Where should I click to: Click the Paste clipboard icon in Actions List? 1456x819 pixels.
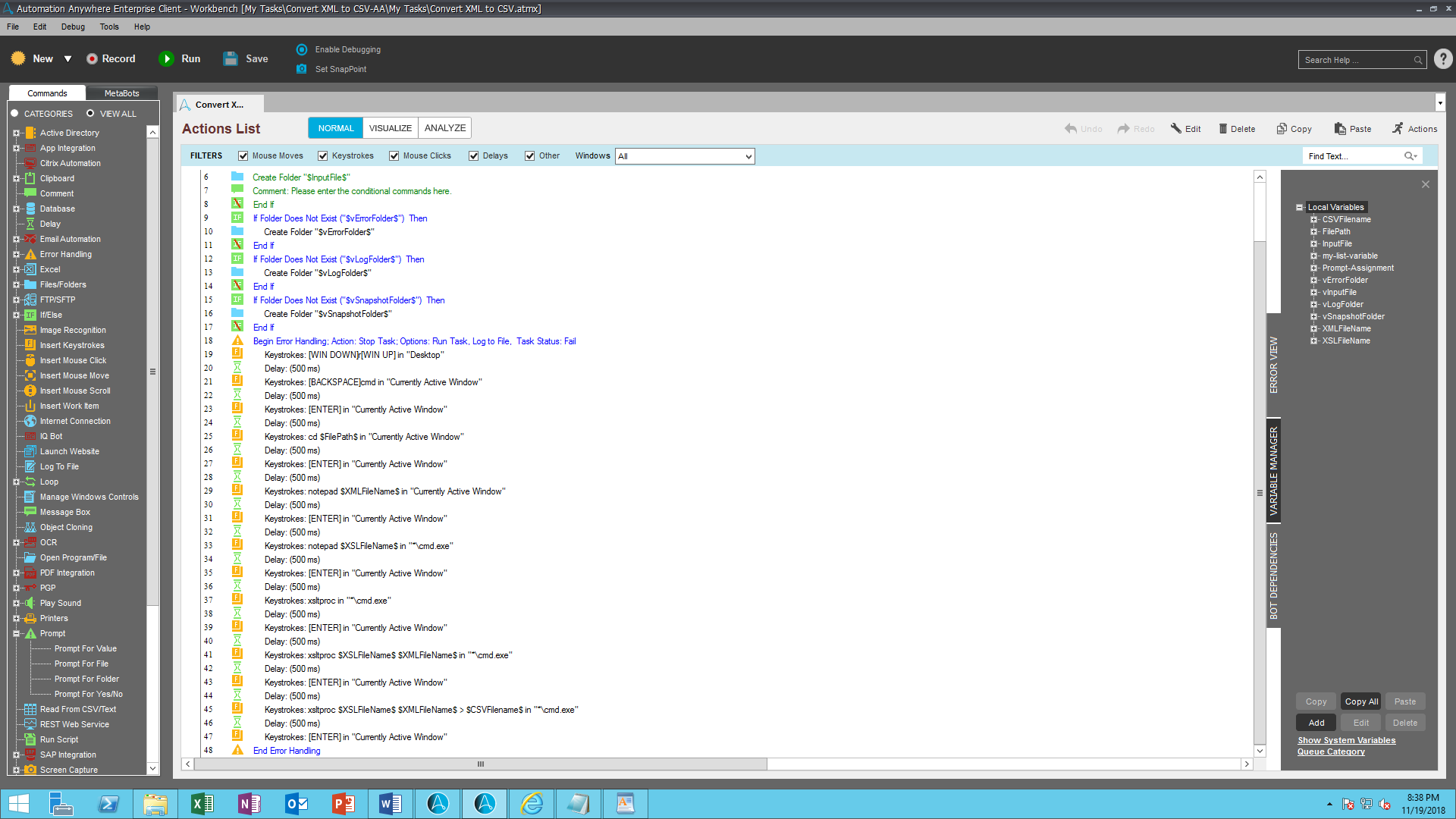click(1340, 129)
